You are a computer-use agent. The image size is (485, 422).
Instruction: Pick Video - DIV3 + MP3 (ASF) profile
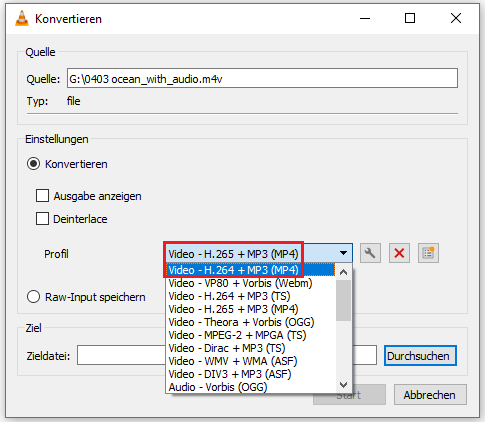click(x=250, y=374)
